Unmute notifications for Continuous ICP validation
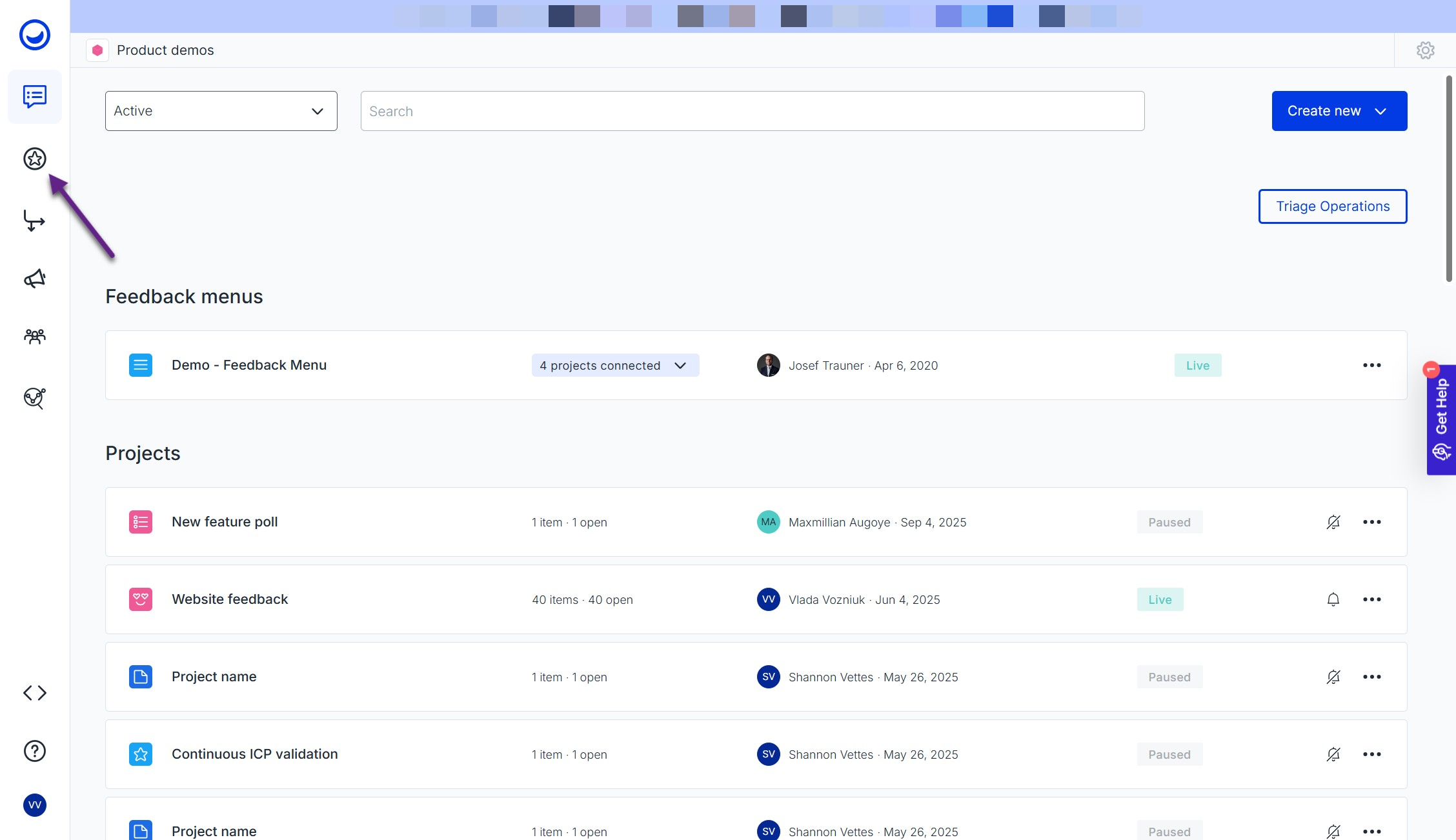The width and height of the screenshot is (1456, 840). tap(1333, 754)
